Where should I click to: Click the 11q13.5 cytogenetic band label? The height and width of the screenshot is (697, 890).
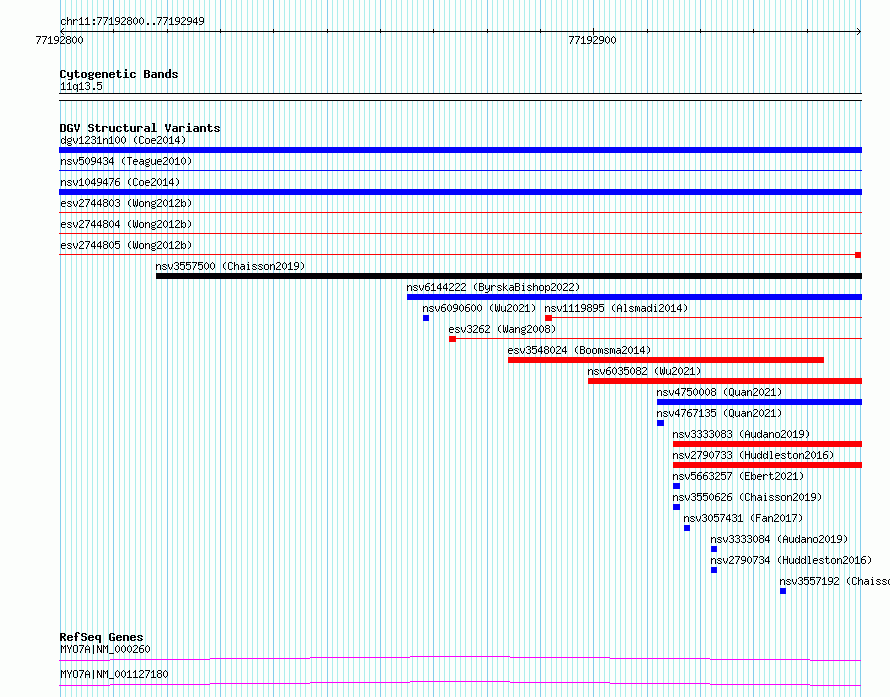81,86
